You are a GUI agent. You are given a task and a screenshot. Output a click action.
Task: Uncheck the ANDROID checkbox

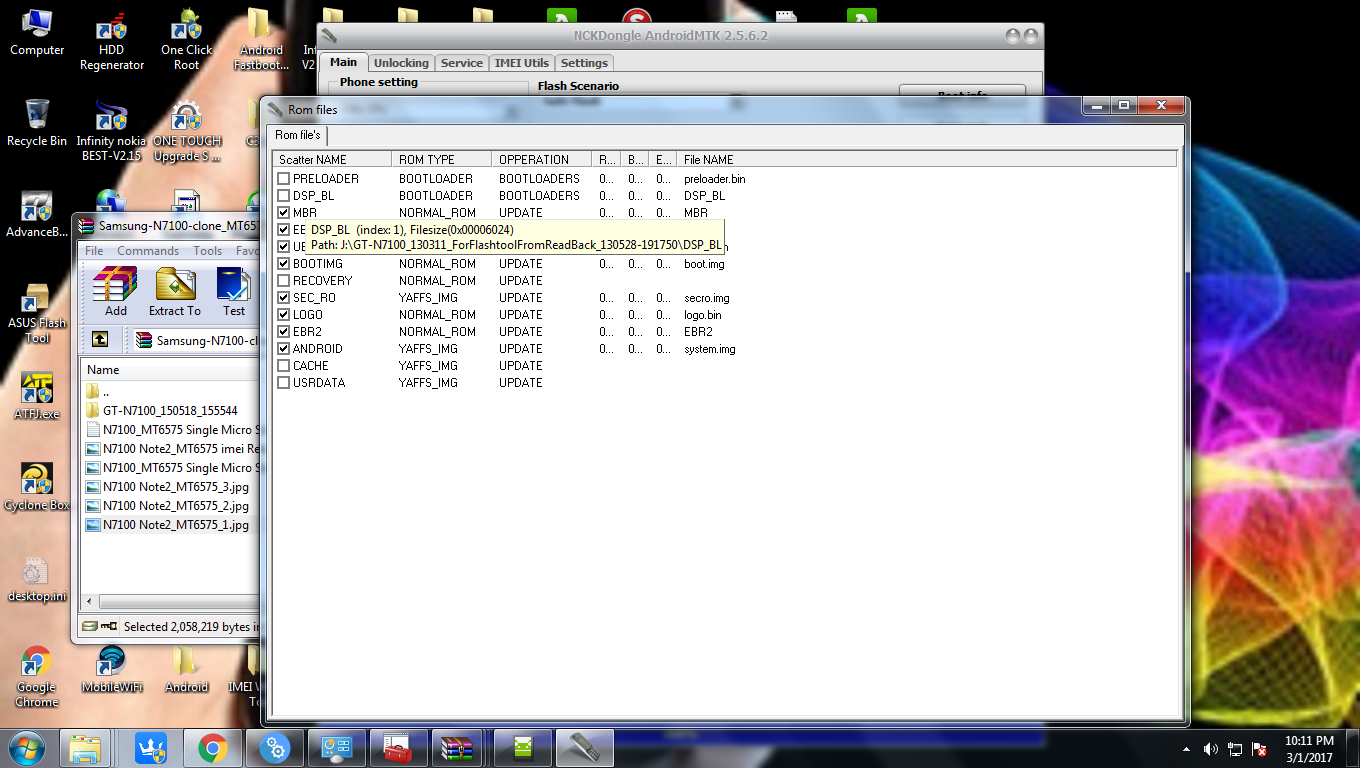click(x=284, y=349)
